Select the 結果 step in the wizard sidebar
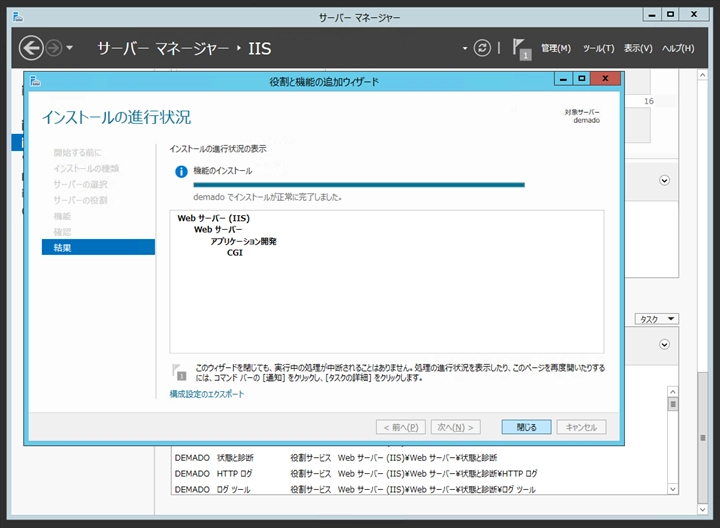 98,247
